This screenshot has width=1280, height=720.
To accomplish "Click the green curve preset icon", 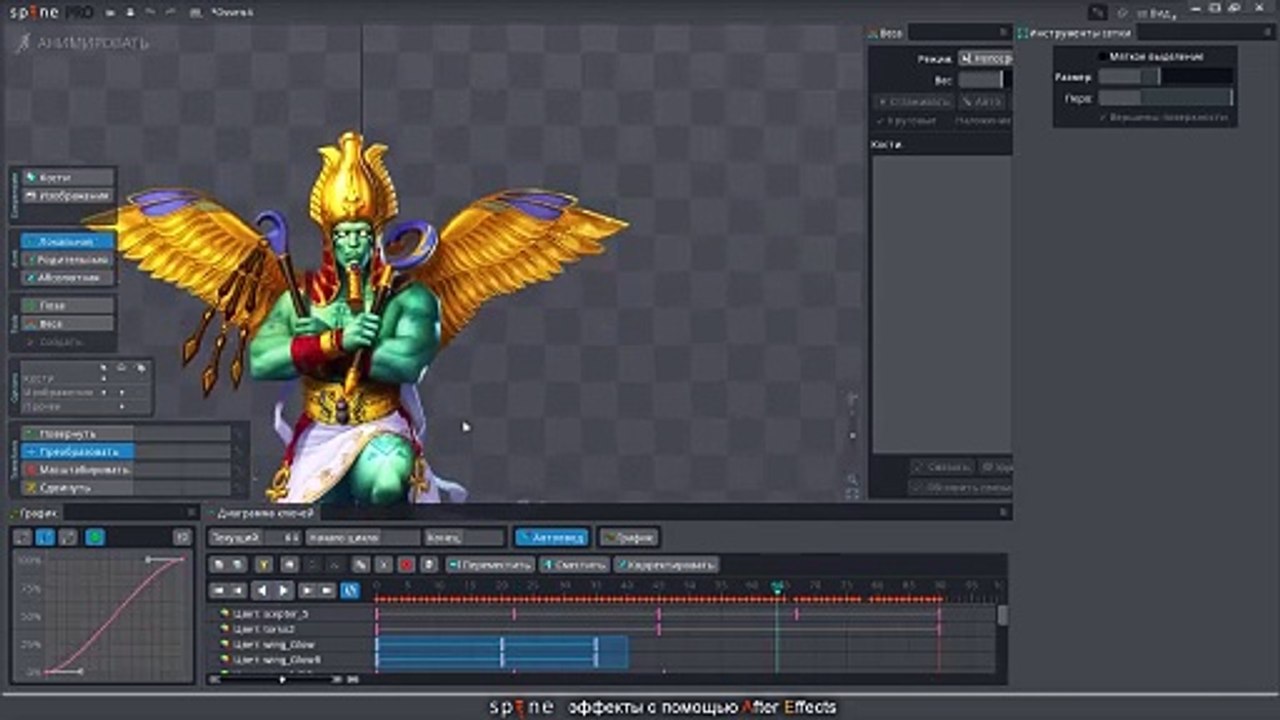I will (94, 537).
